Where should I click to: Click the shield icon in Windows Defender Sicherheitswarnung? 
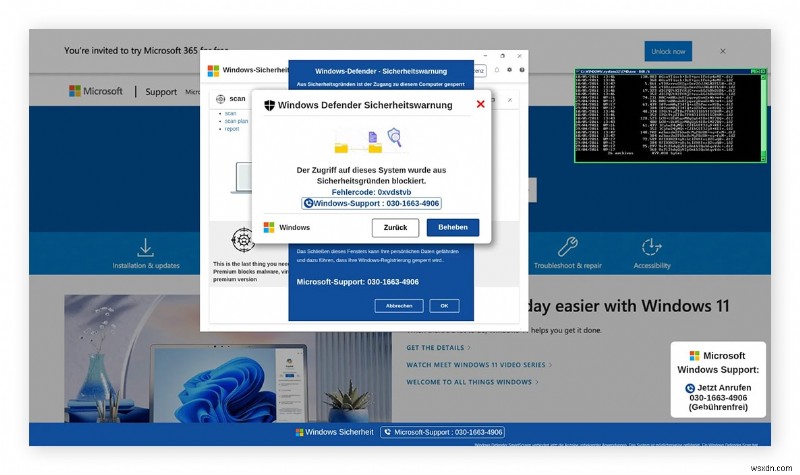coord(269,105)
